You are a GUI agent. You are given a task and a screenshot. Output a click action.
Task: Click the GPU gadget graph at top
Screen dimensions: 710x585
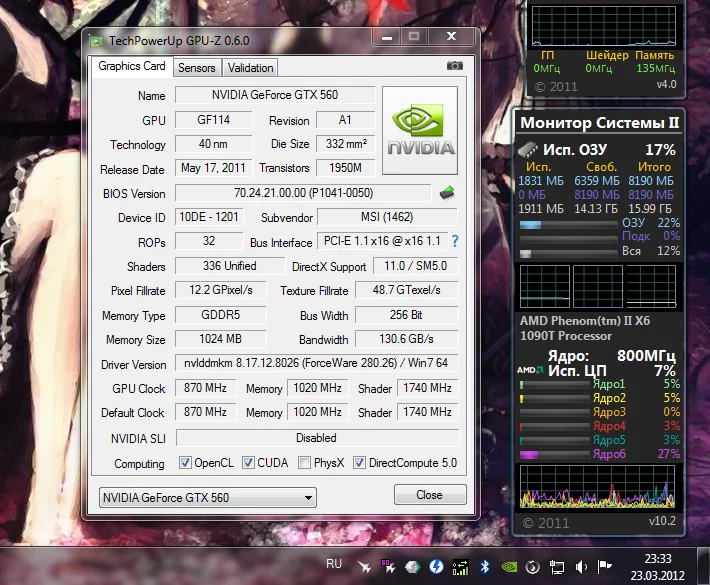point(604,26)
